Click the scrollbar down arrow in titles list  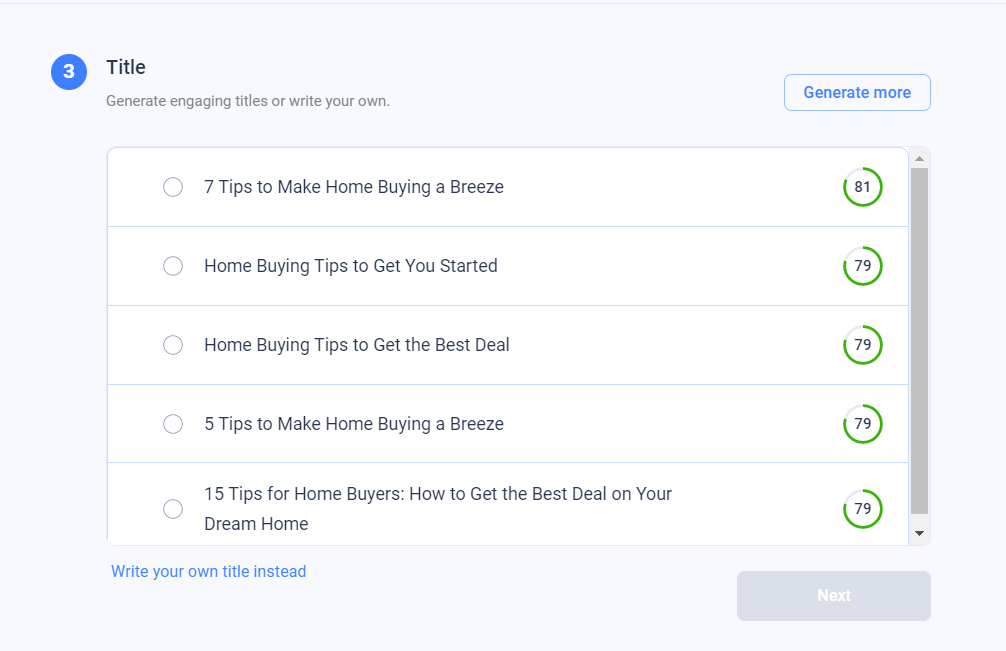919,534
